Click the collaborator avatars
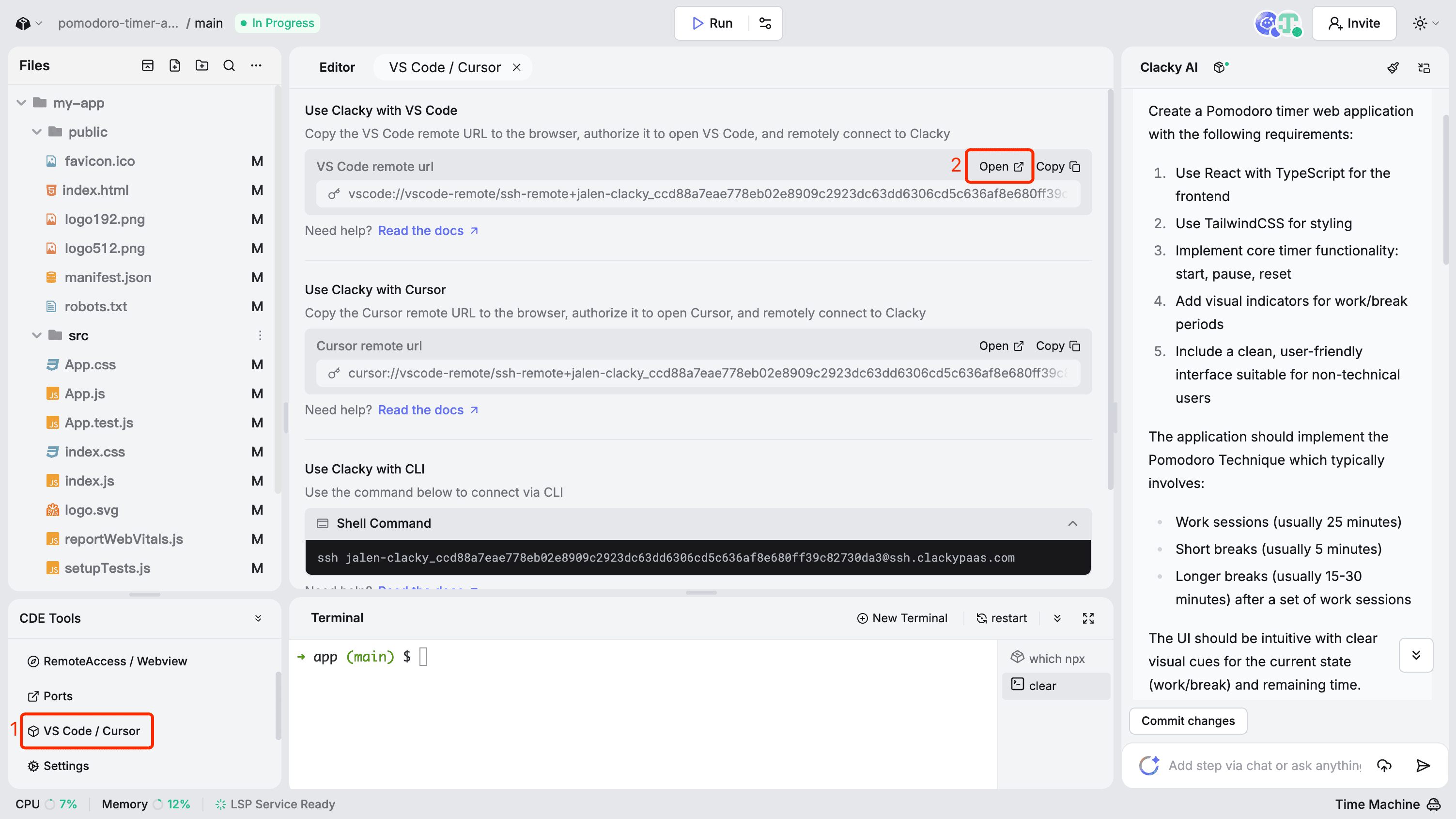 (1278, 24)
